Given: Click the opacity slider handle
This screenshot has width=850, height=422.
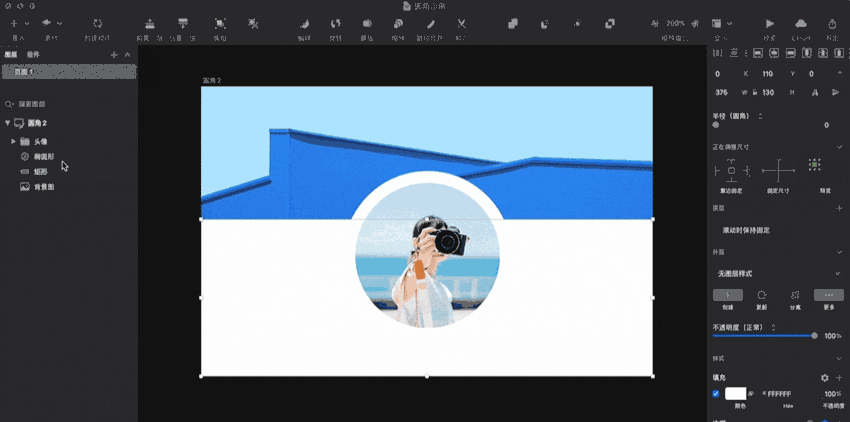Looking at the screenshot, I should click(814, 336).
